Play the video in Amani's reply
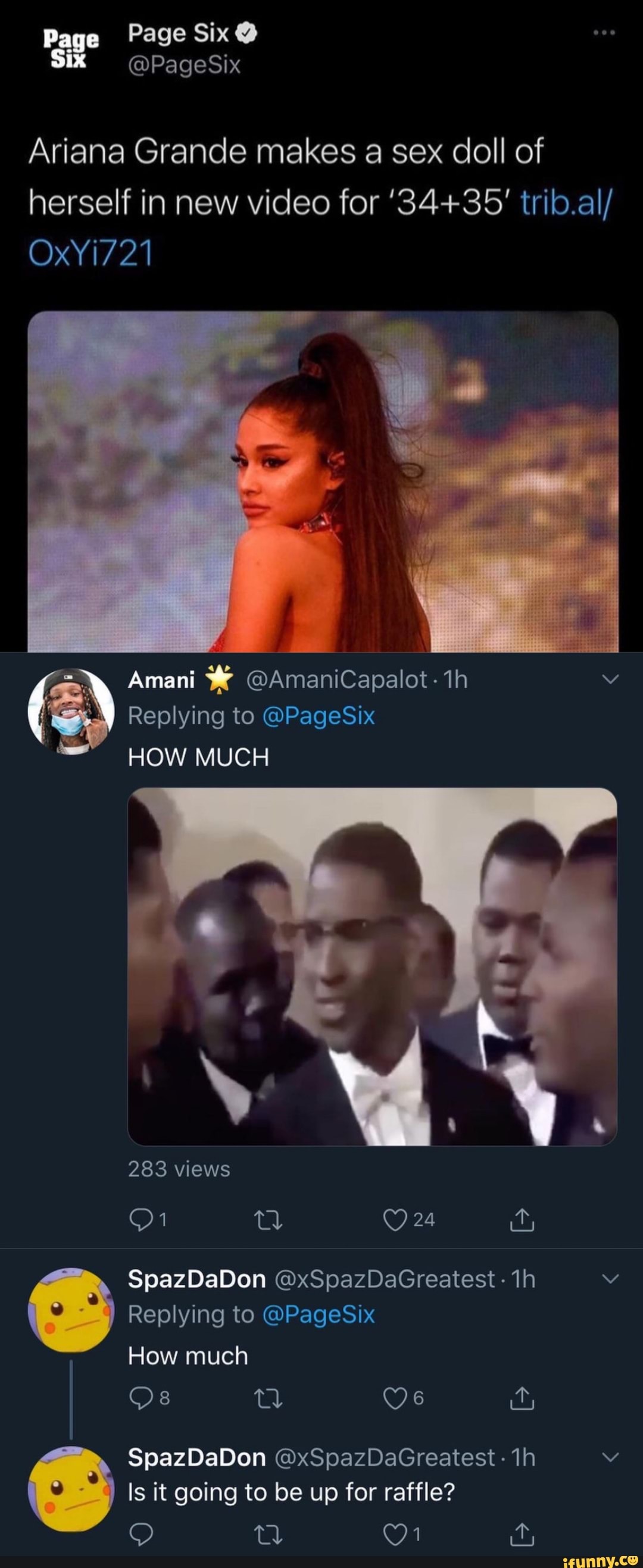The width and height of the screenshot is (643, 1568). click(x=372, y=966)
